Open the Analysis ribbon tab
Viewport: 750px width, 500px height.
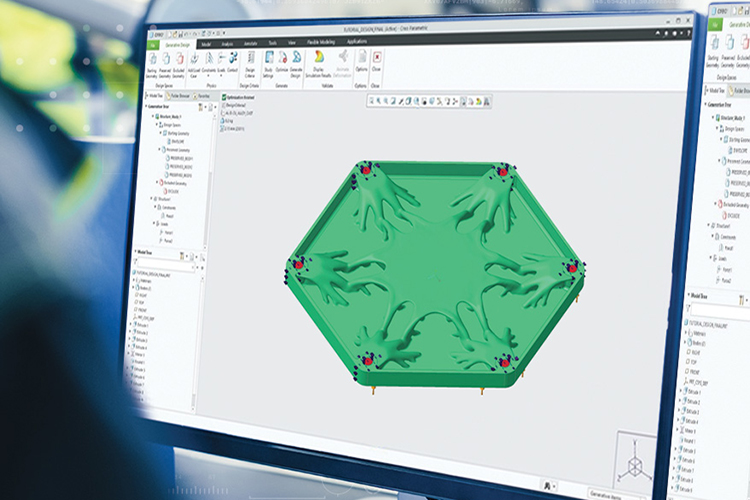point(227,44)
